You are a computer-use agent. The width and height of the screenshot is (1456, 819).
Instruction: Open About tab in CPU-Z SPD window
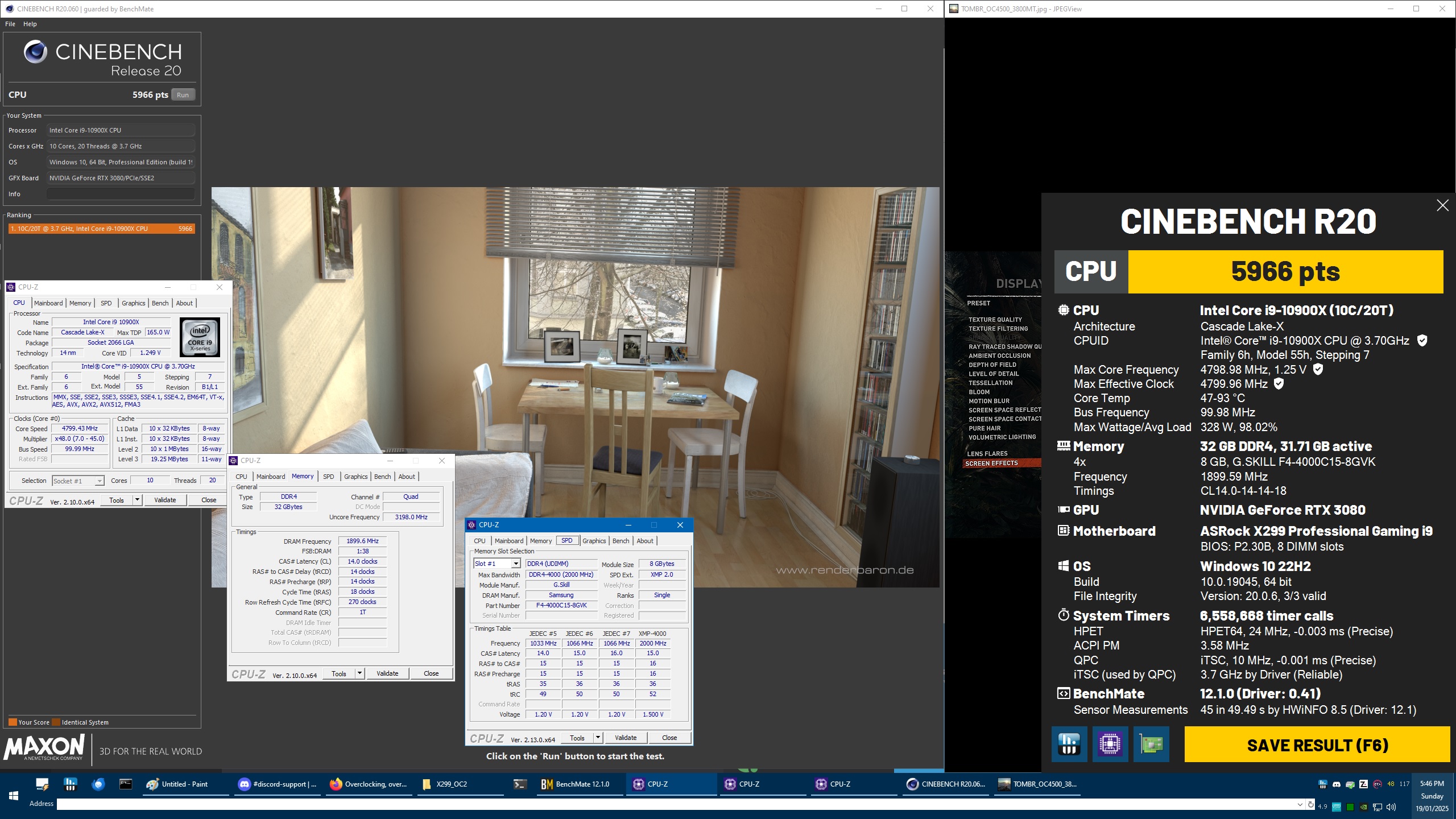coord(645,541)
